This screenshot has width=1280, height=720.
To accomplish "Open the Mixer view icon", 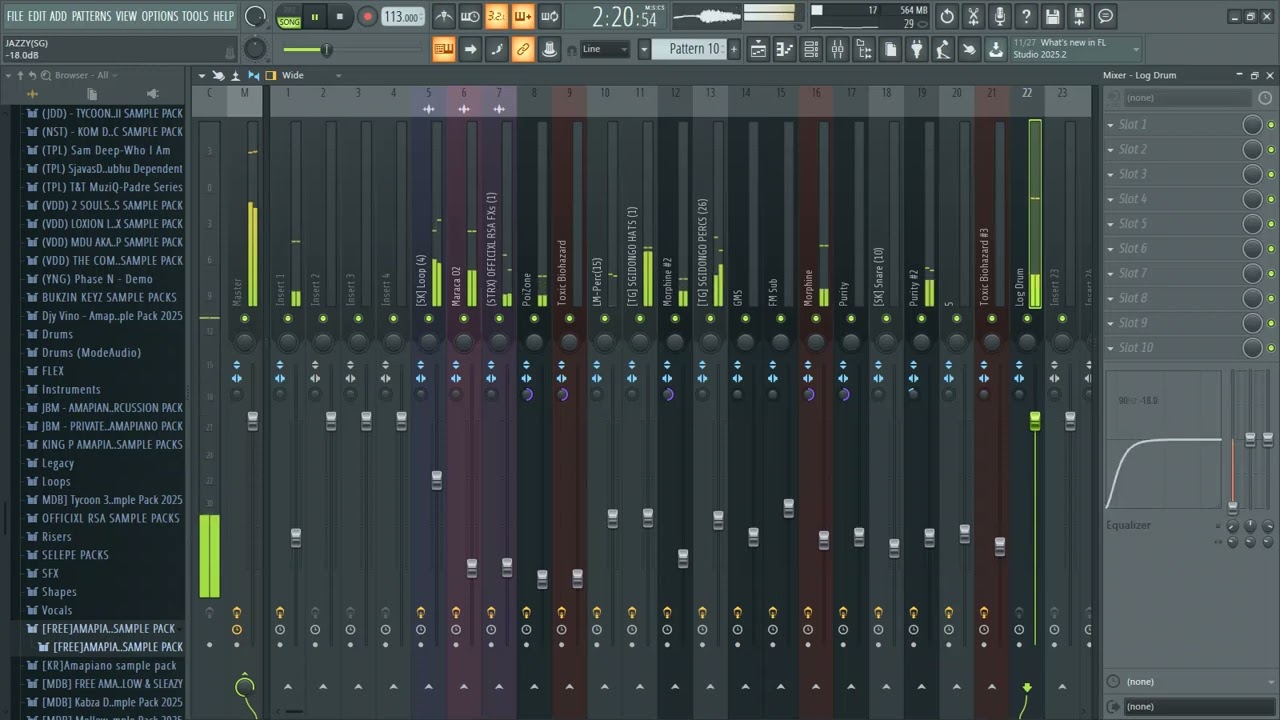I will pos(838,49).
